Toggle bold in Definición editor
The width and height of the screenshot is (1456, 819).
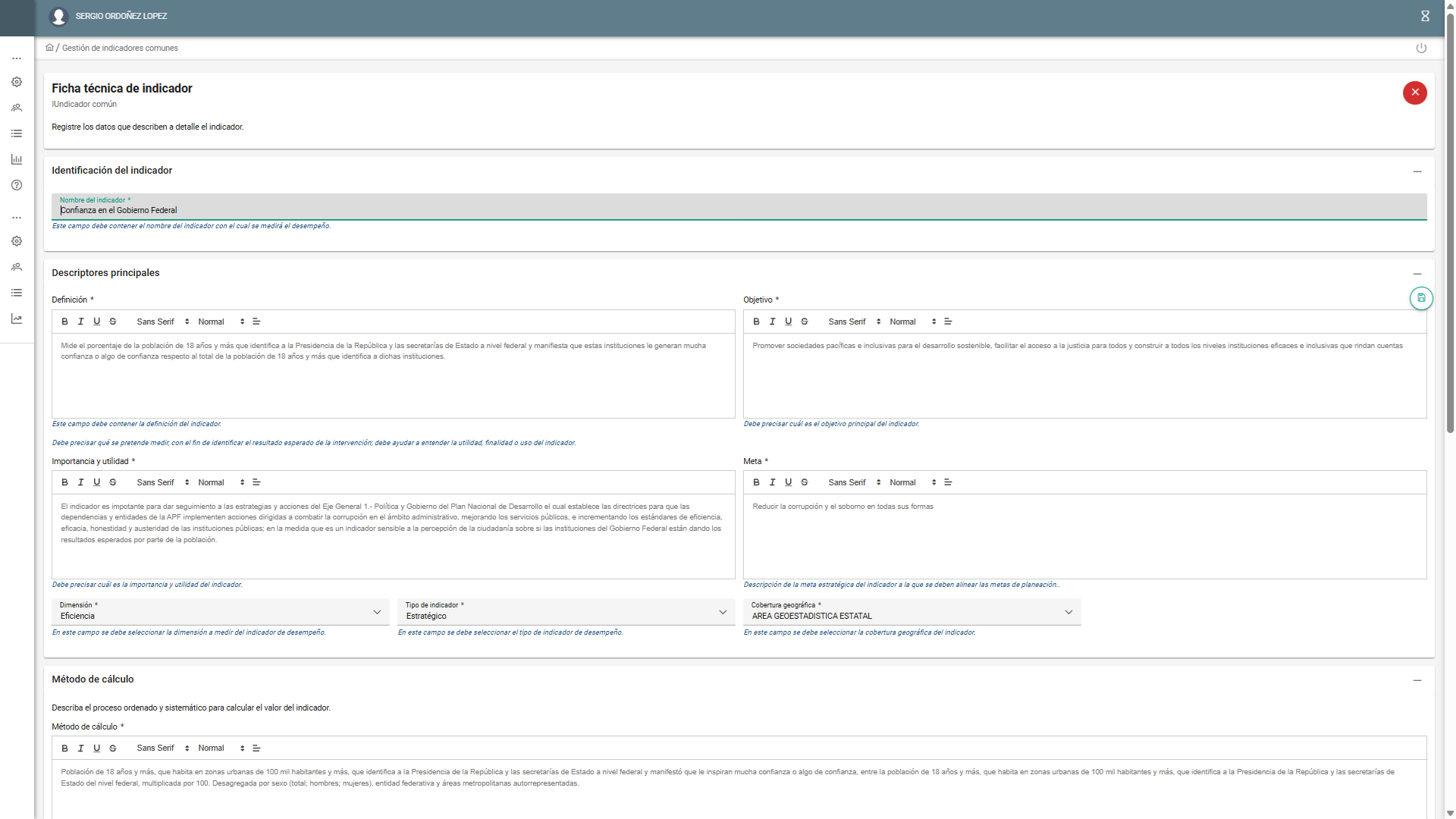pos(64,322)
